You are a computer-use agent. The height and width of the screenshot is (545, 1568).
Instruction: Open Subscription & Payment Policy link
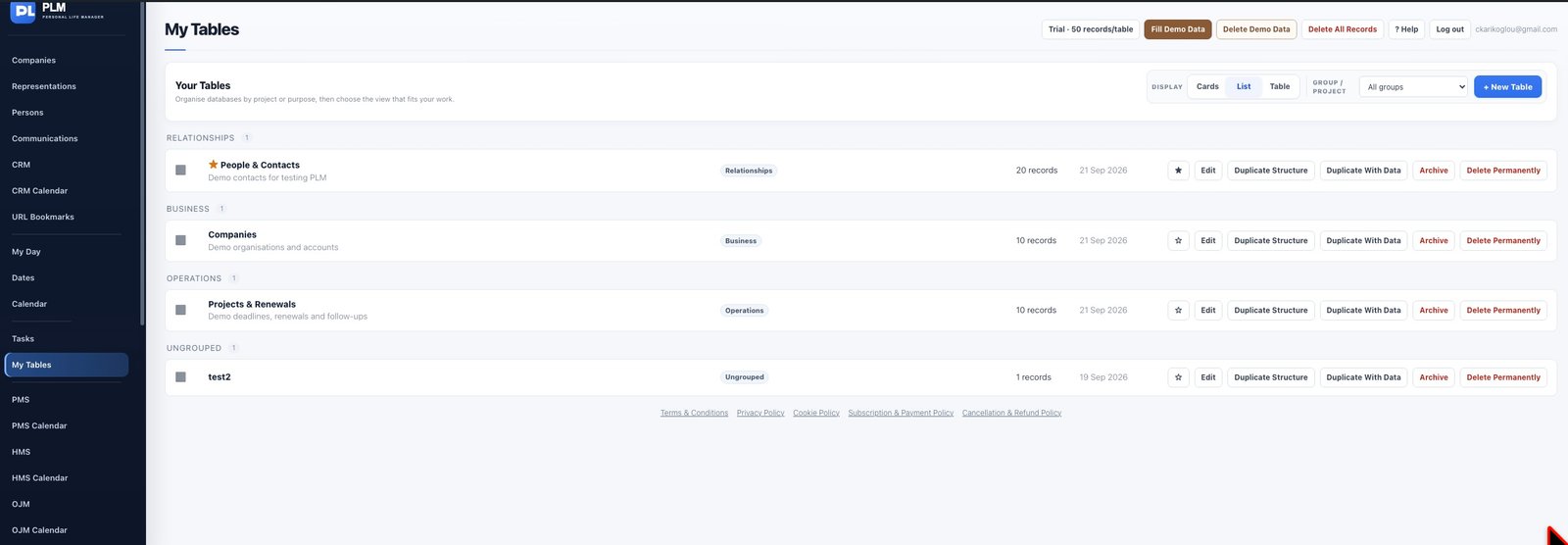901,413
